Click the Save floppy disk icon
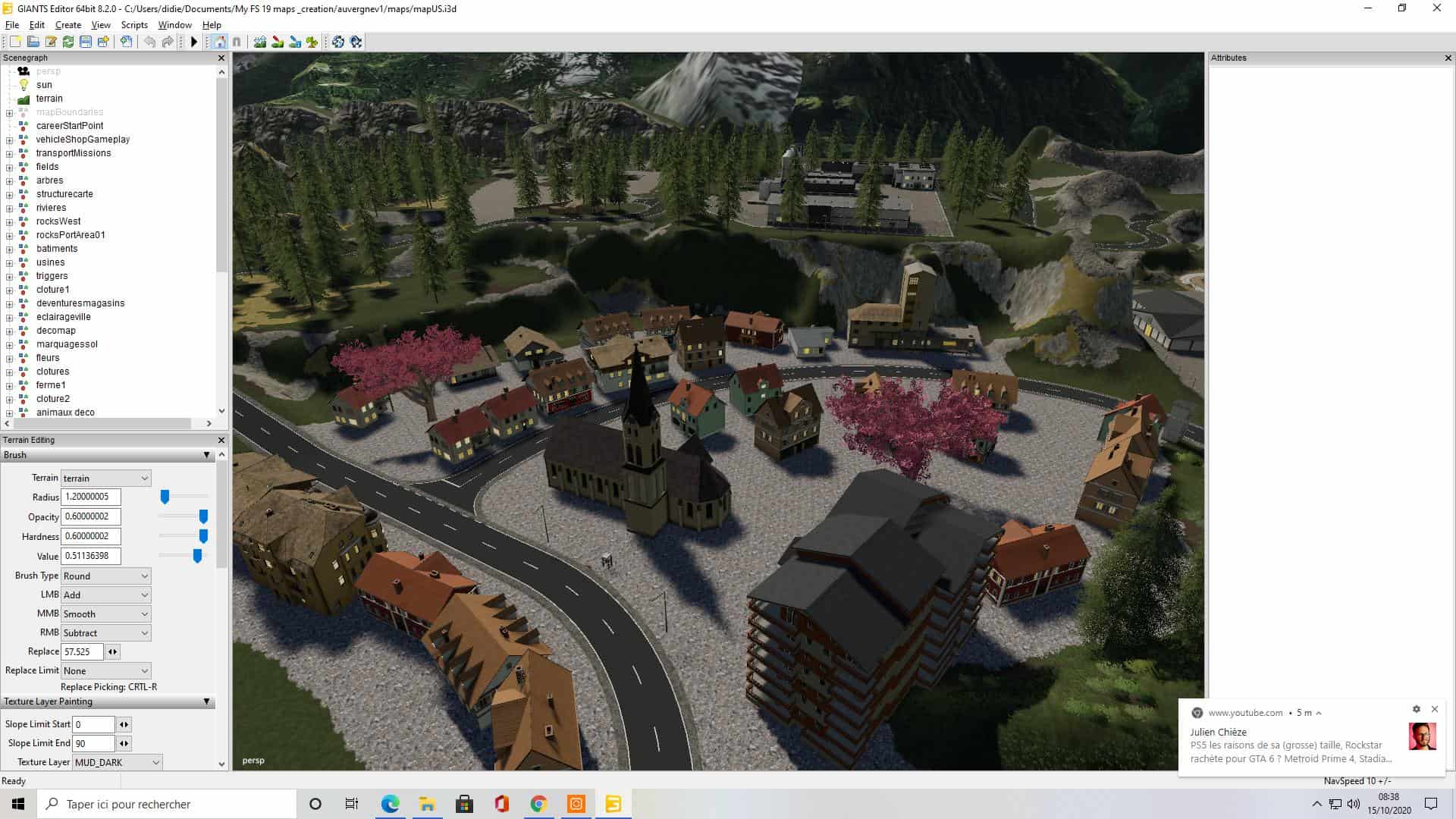This screenshot has height=819, width=1456. (x=86, y=42)
